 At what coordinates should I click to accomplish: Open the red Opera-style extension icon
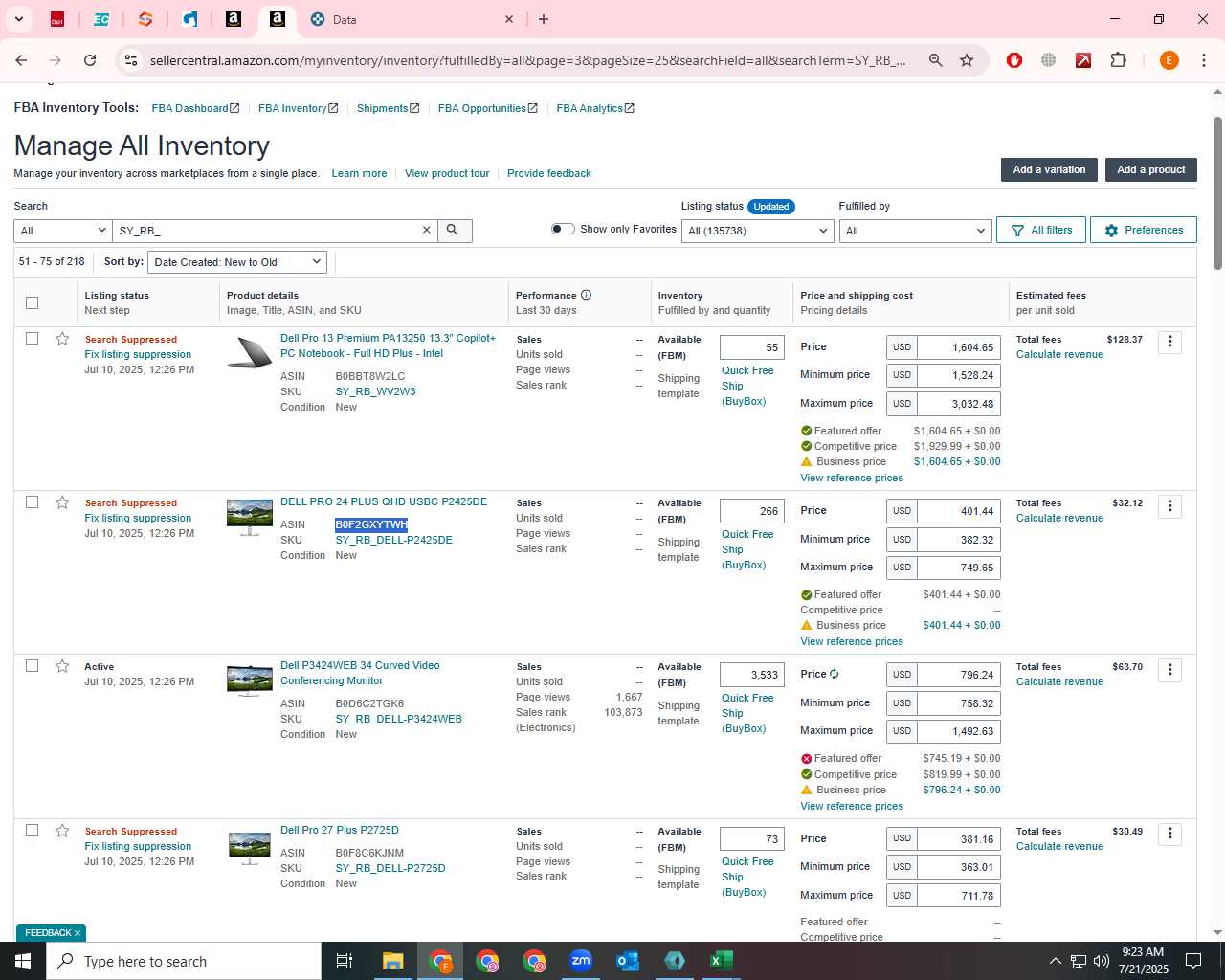1014,60
